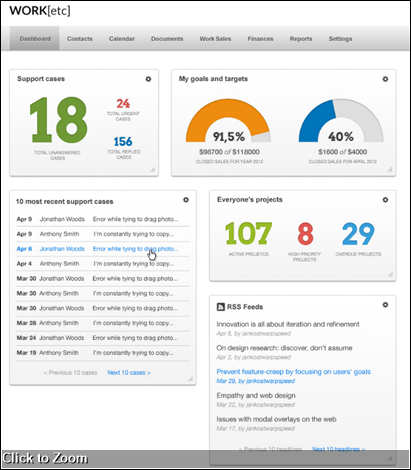Open Apr 9 Jonathan Woods support case
Screen dimensions: 411x470
click(x=103, y=219)
